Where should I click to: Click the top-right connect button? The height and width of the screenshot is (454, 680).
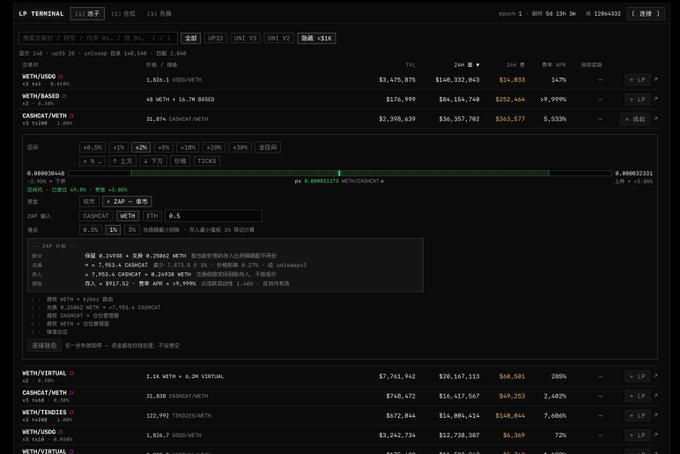[645, 13]
